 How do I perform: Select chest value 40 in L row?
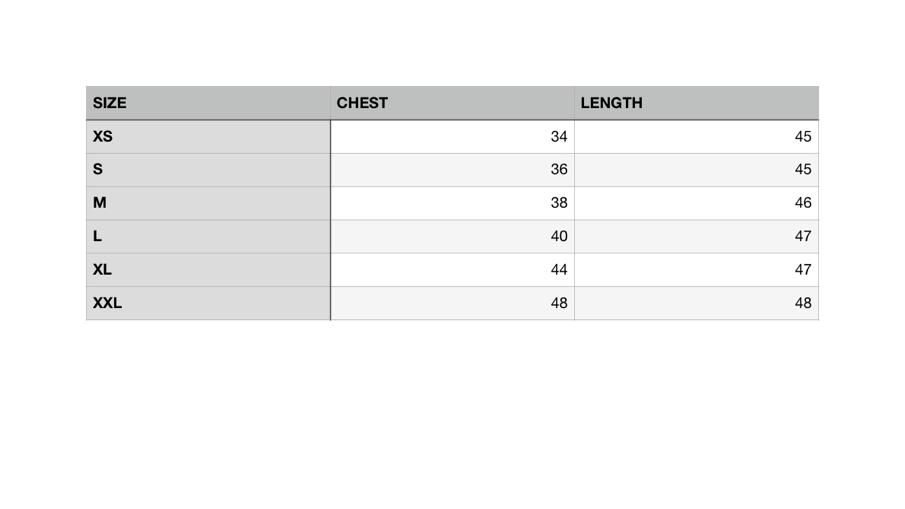pos(452,237)
